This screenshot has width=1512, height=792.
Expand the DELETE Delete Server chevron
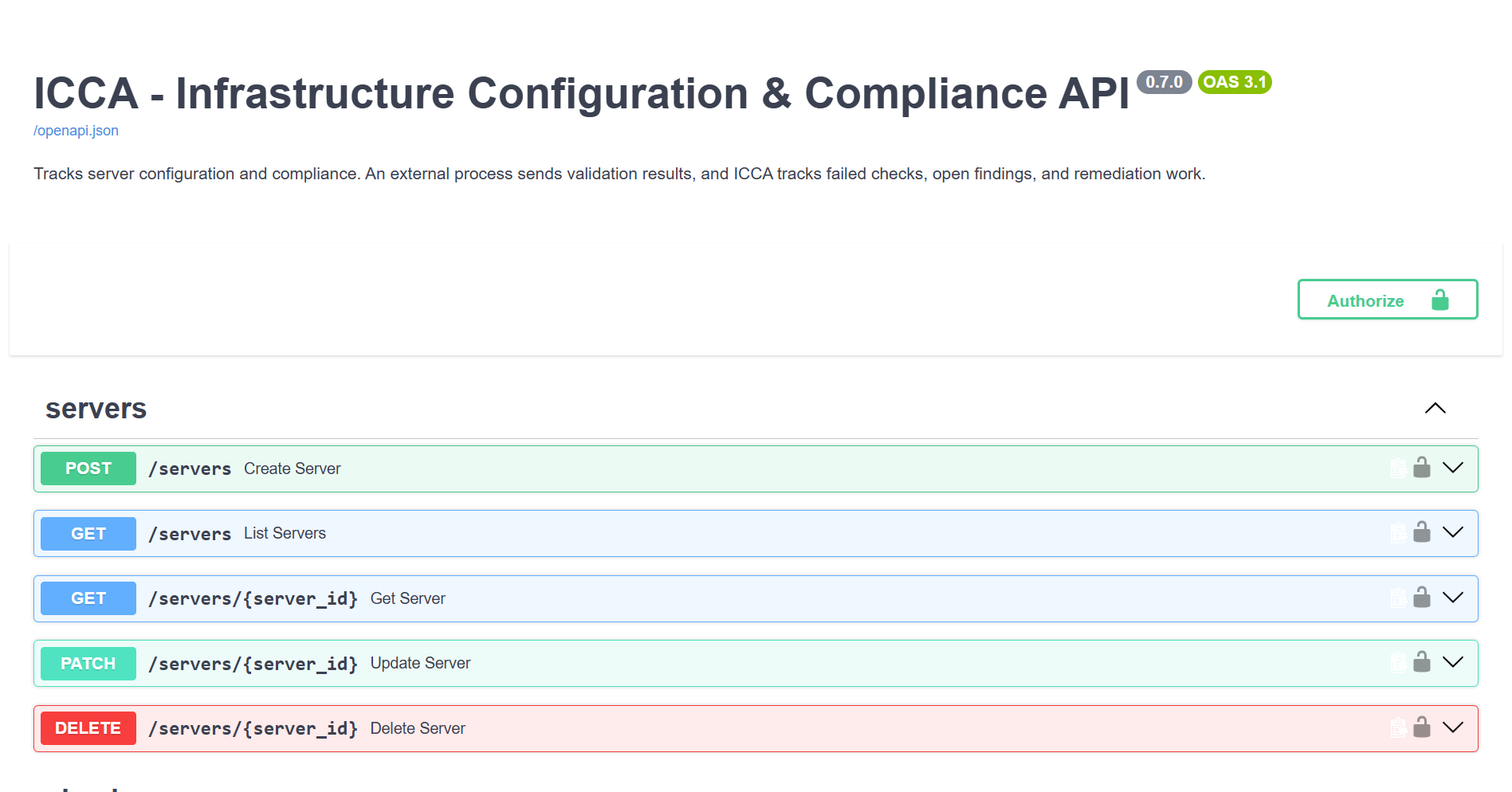coord(1453,727)
